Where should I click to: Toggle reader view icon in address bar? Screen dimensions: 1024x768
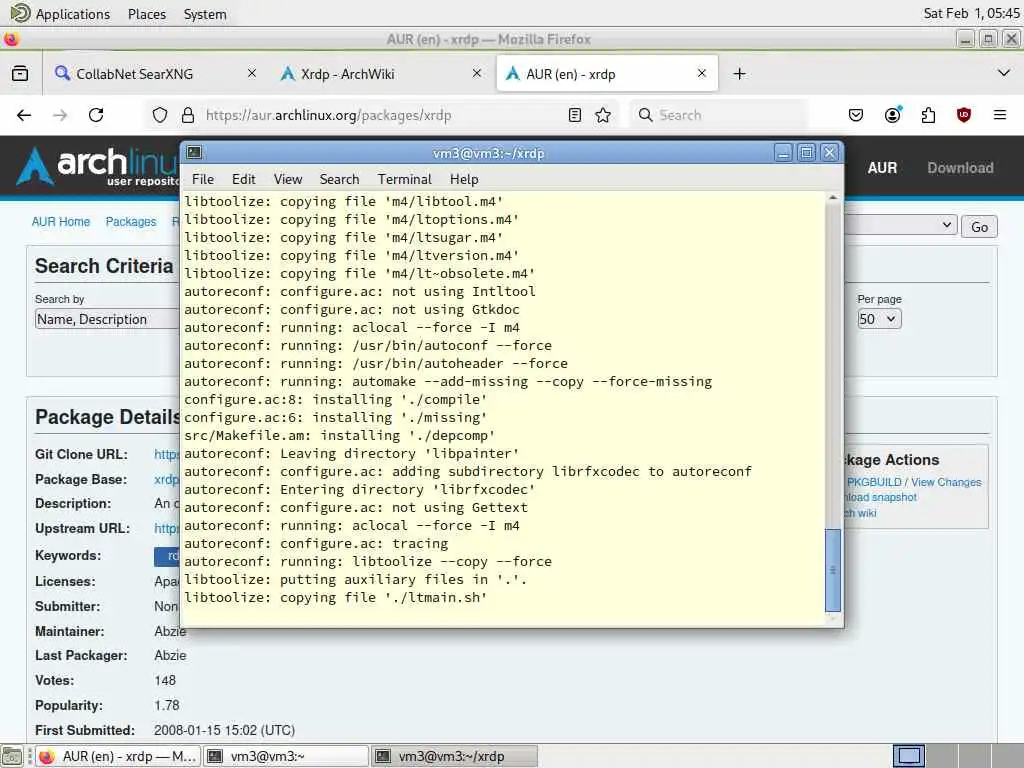575,115
